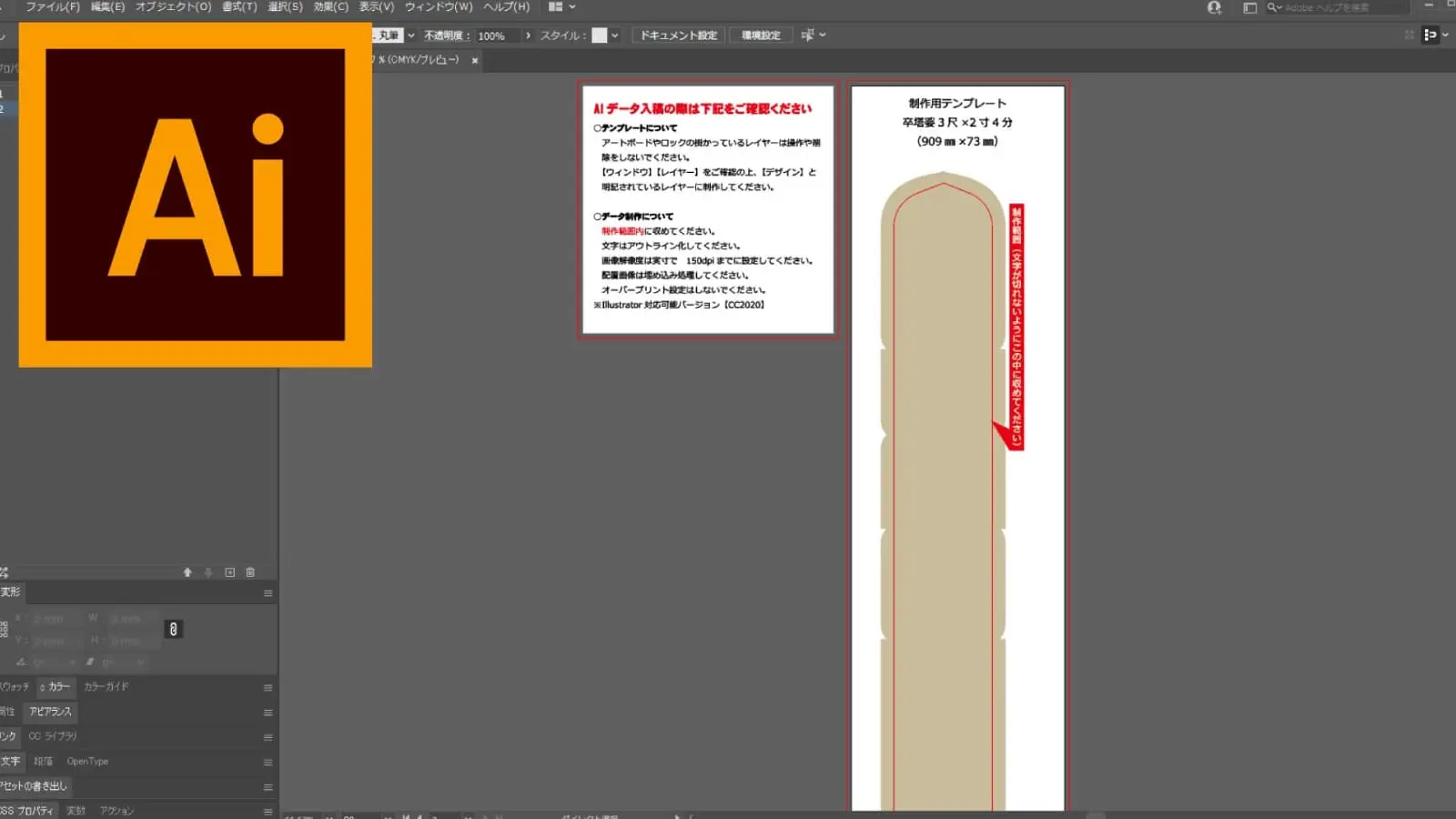
Task: Switch to the カラーガイド panel tab
Action: pyautogui.click(x=106, y=687)
